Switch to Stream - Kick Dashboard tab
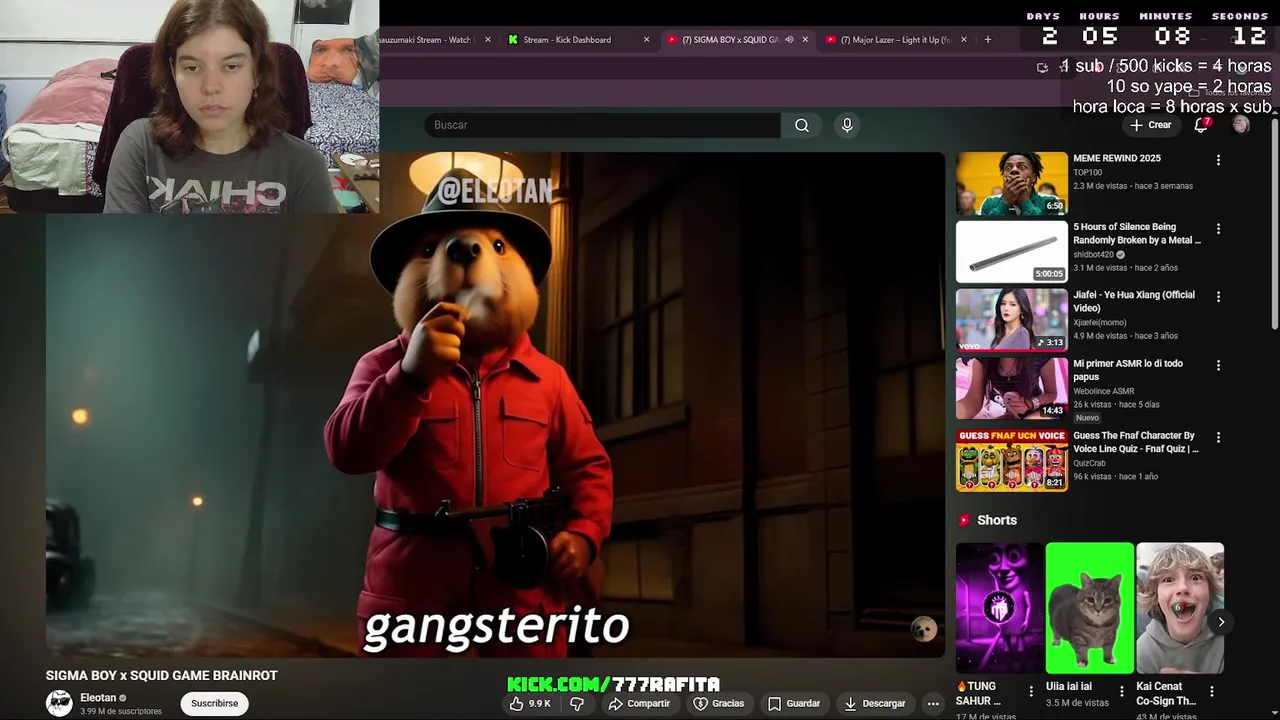This screenshot has width=1280, height=720. pos(579,40)
